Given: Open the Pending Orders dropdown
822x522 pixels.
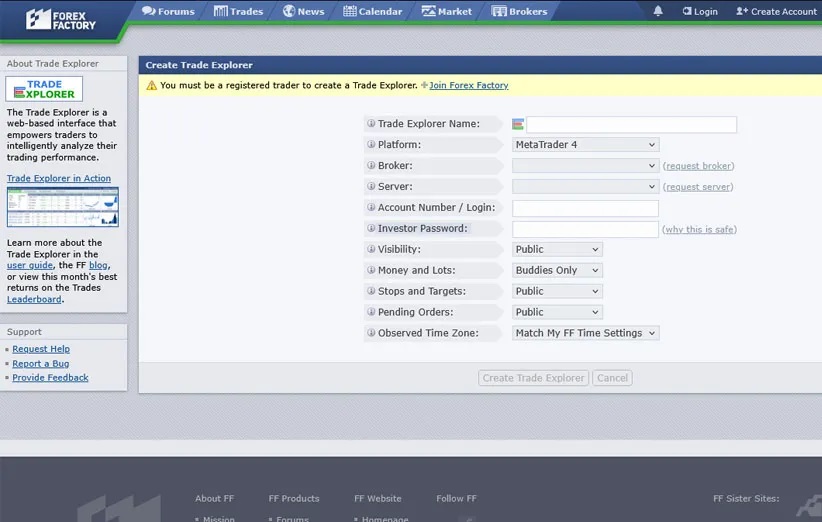Looking at the screenshot, I should [x=557, y=312].
